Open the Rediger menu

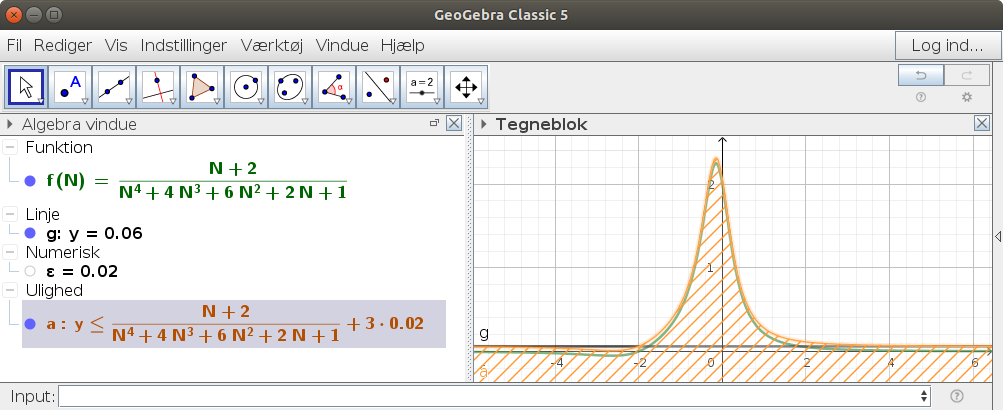coord(63,45)
